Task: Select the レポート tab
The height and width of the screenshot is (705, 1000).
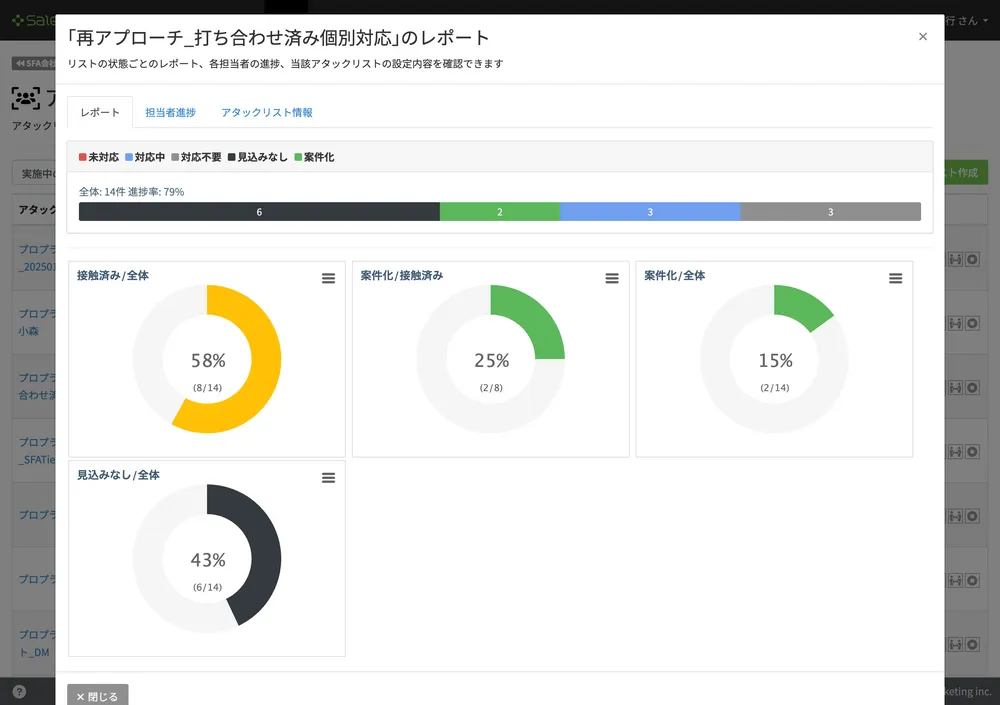Action: pos(100,113)
